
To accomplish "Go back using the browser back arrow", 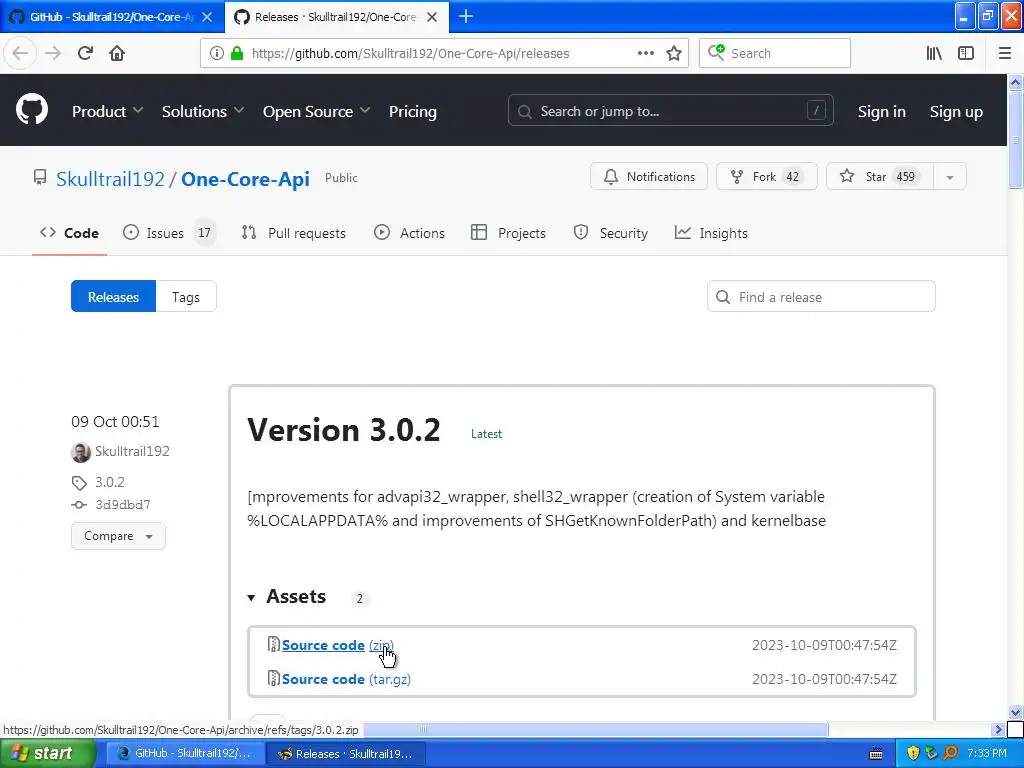I will (x=20, y=54).
